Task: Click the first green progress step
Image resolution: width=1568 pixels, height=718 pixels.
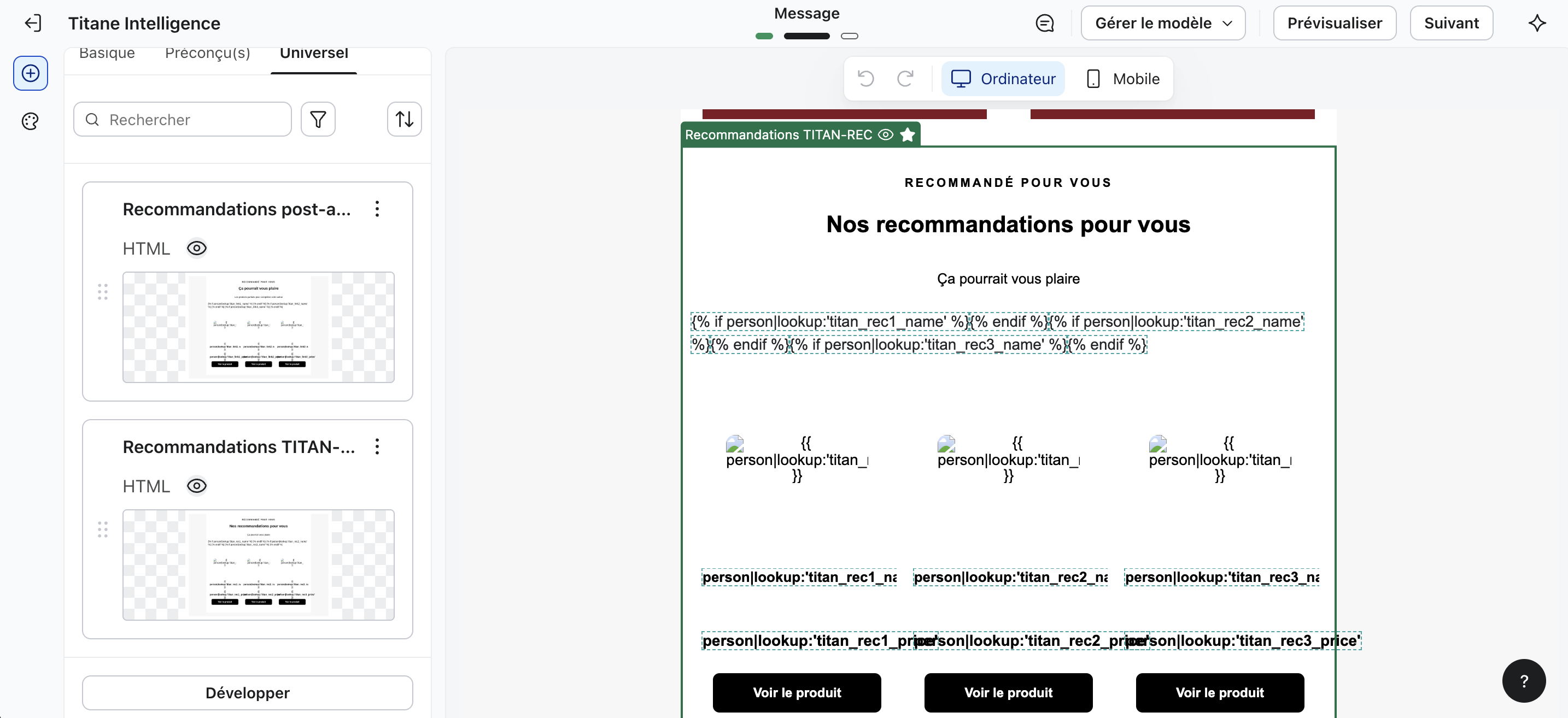Action: 764,36
